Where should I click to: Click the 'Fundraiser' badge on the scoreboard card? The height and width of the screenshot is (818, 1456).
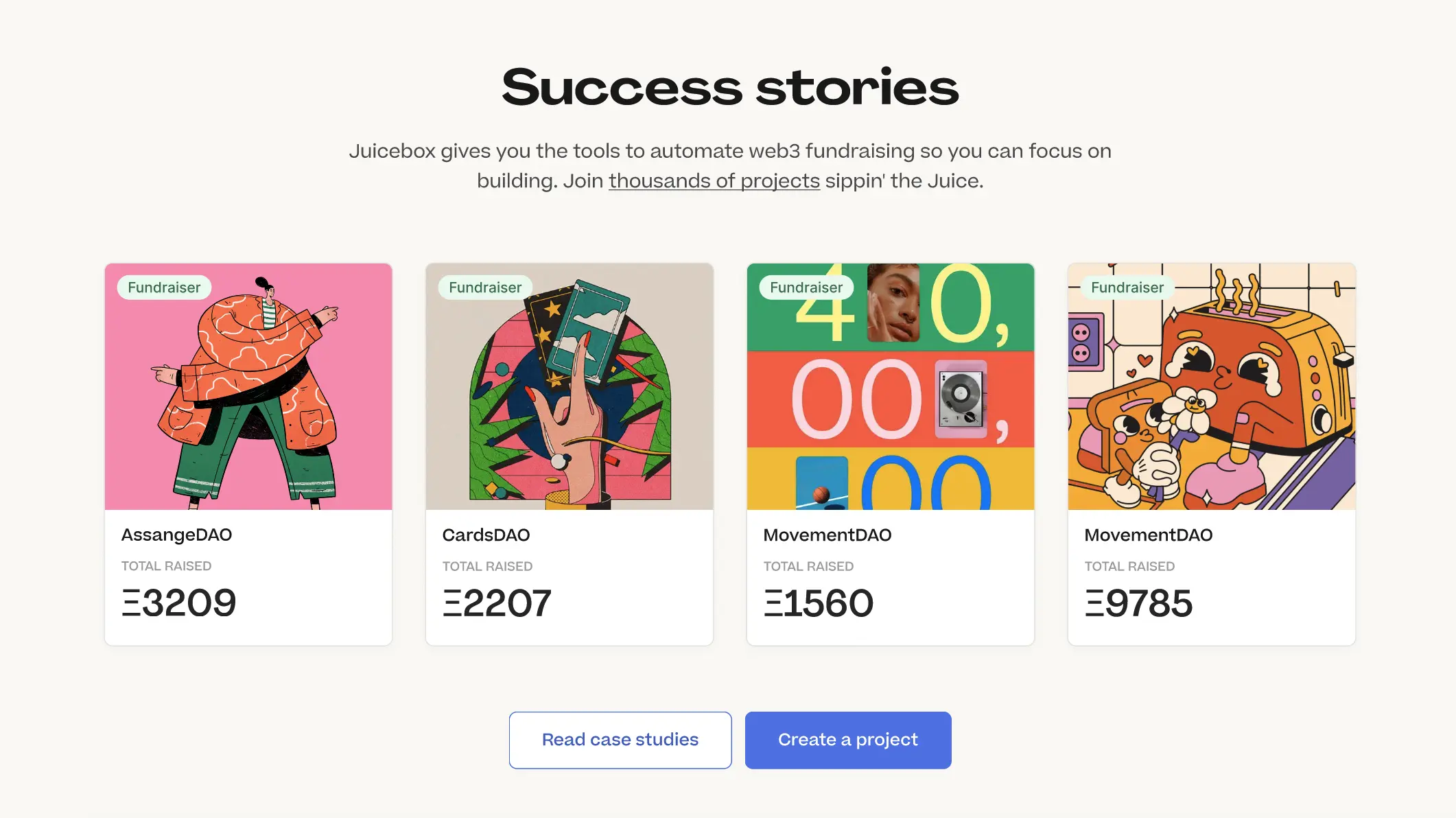click(806, 288)
